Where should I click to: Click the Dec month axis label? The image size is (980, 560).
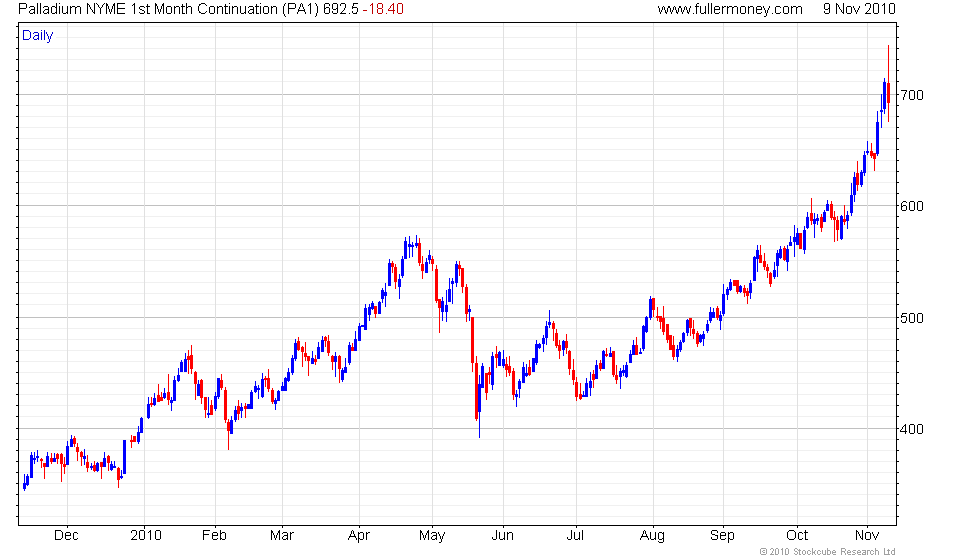tap(66, 536)
